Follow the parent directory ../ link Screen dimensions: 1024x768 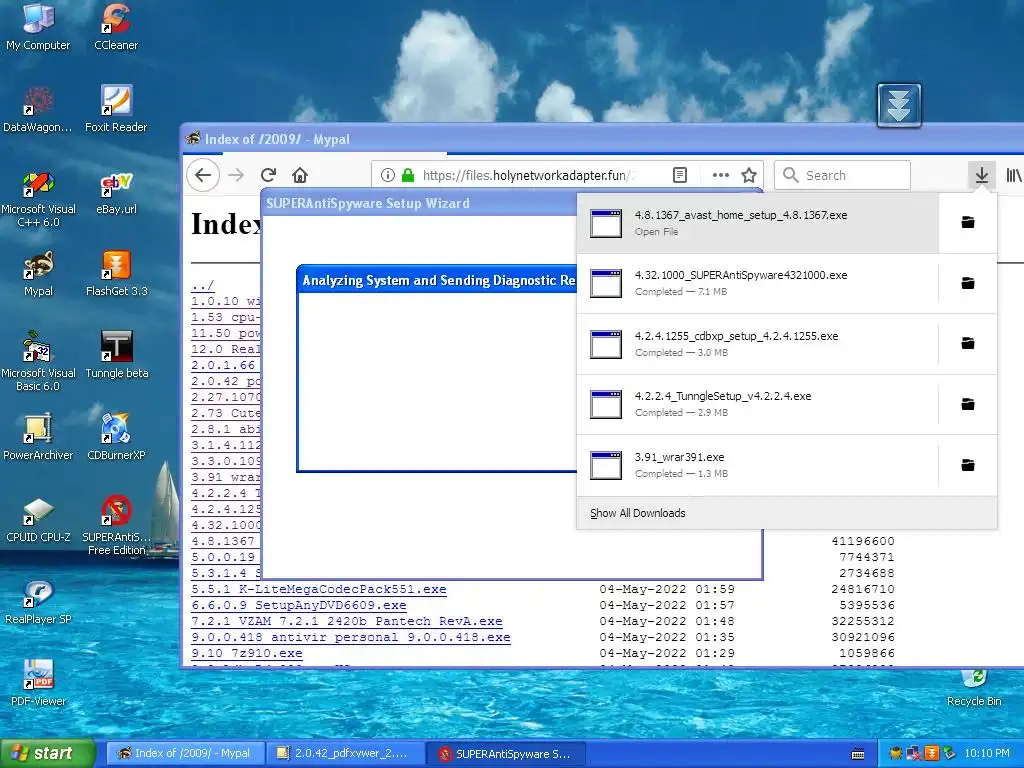click(x=202, y=285)
